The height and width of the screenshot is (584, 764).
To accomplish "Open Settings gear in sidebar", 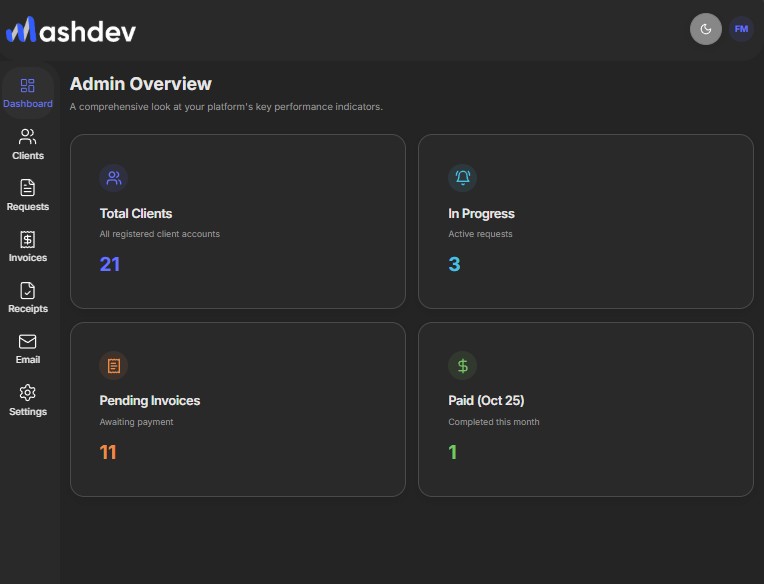I will point(28,393).
